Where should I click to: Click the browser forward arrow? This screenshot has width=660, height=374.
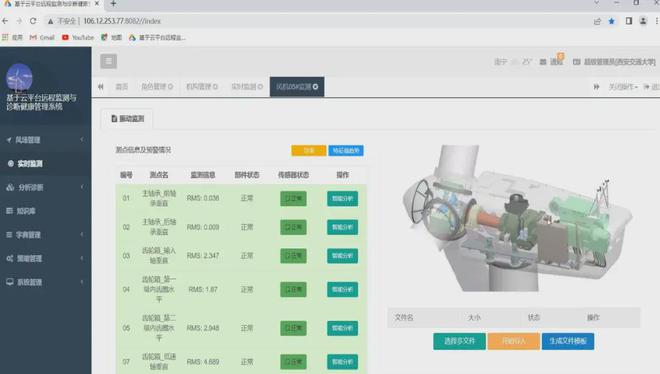19,21
